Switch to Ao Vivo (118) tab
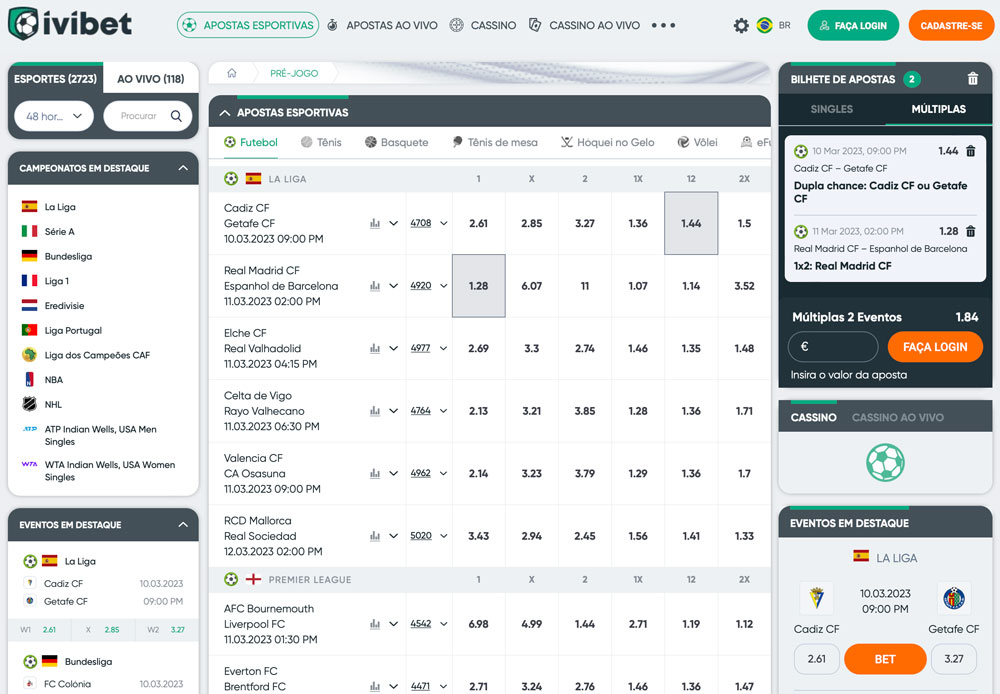This screenshot has height=694, width=1000. coord(151,79)
